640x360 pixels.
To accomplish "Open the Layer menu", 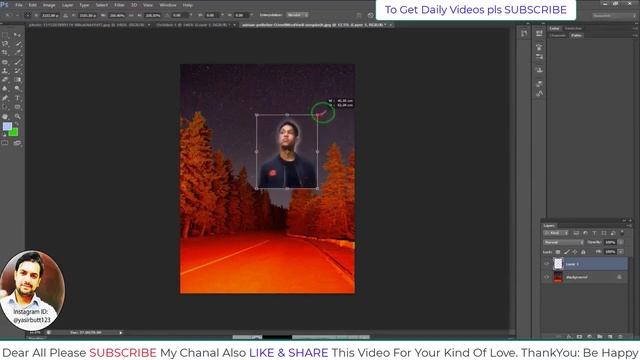I will [x=67, y=5].
